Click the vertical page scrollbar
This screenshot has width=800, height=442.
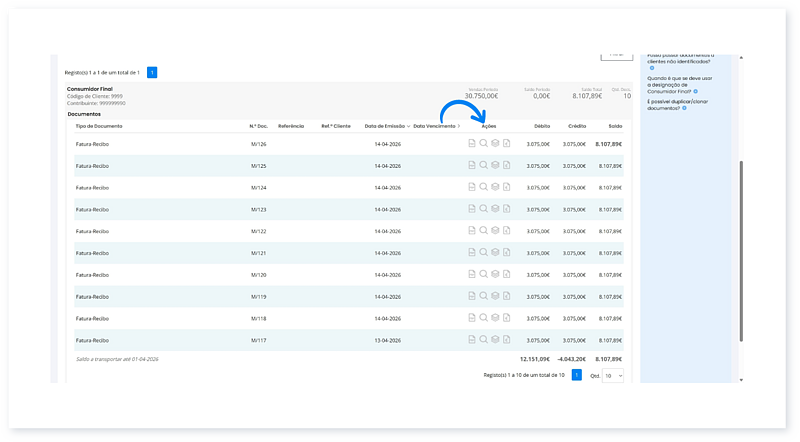click(x=740, y=250)
